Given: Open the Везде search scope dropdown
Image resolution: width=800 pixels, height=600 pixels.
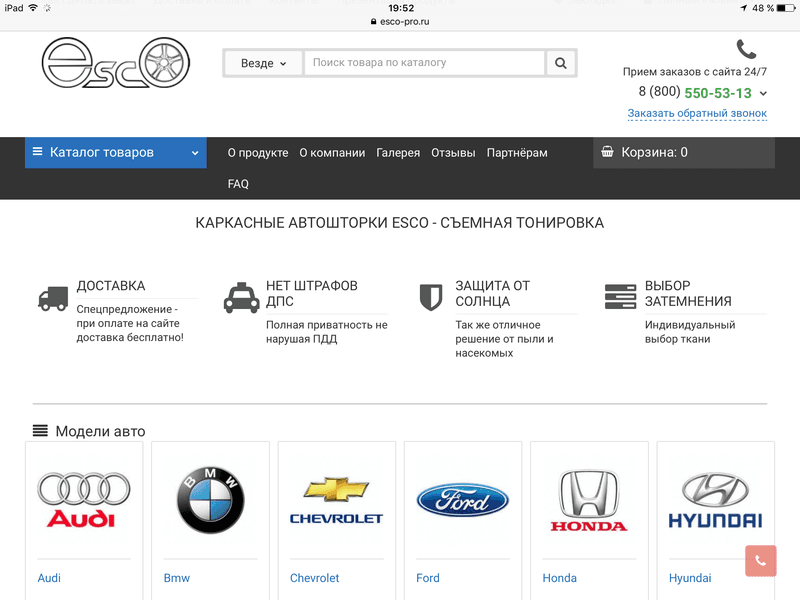Looking at the screenshot, I should 263,63.
